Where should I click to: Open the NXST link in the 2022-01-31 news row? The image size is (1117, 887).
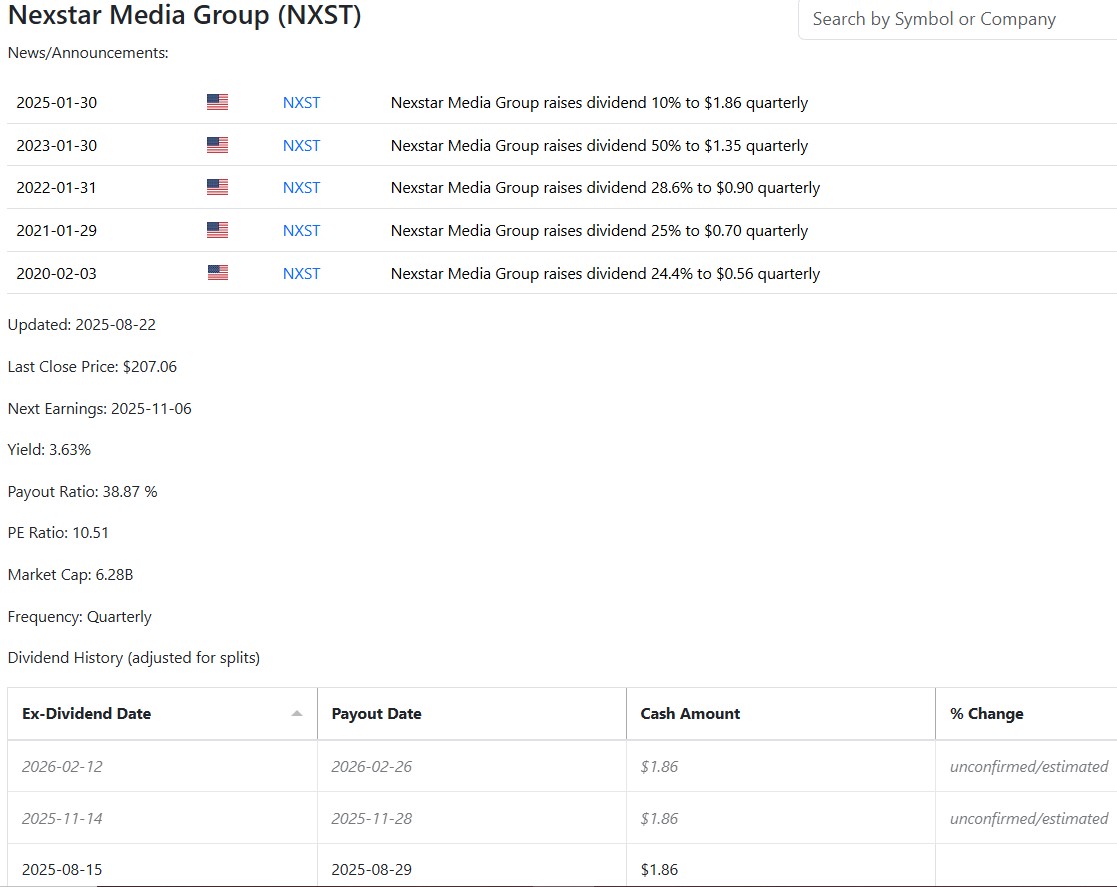(301, 187)
